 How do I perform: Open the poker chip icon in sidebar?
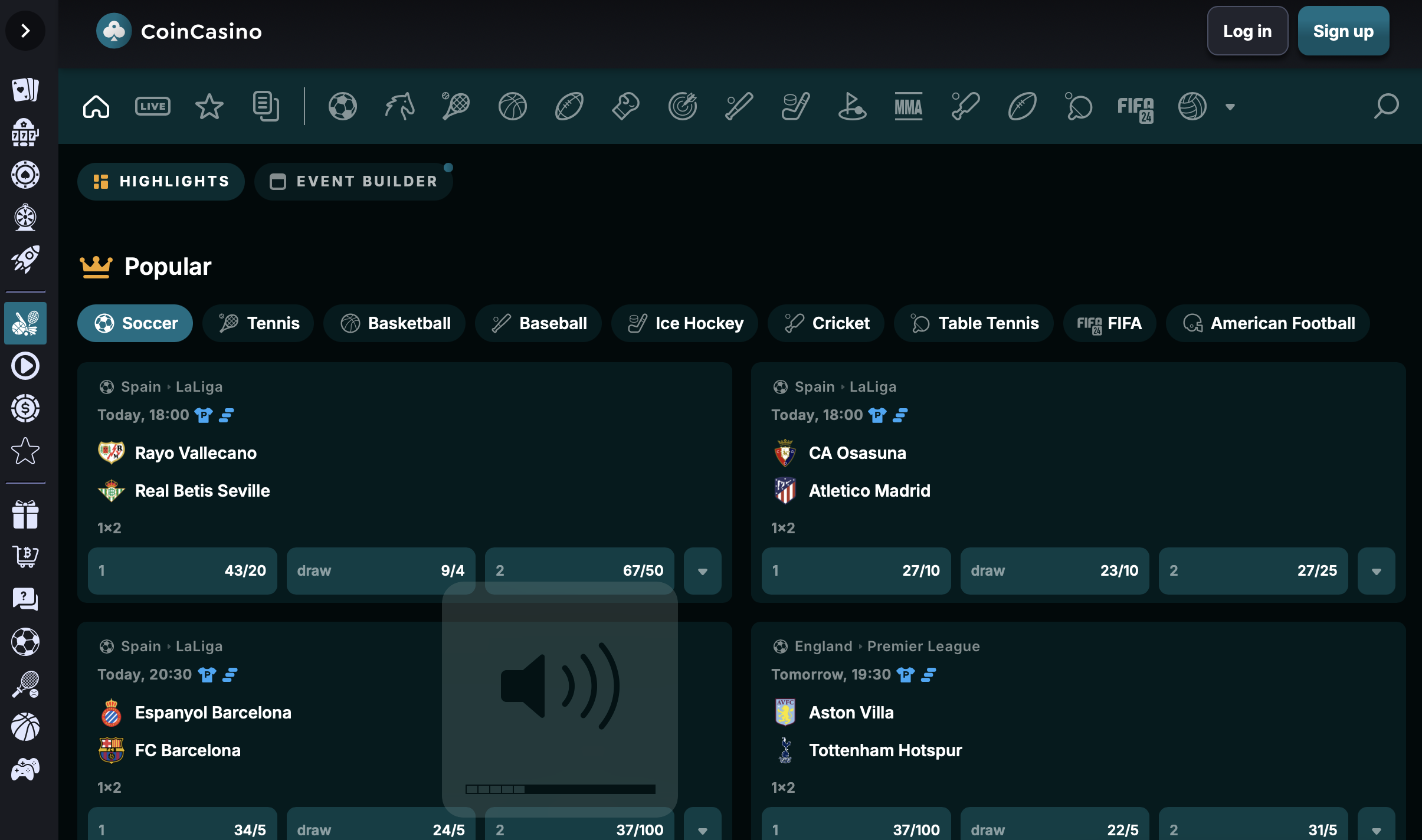25,175
